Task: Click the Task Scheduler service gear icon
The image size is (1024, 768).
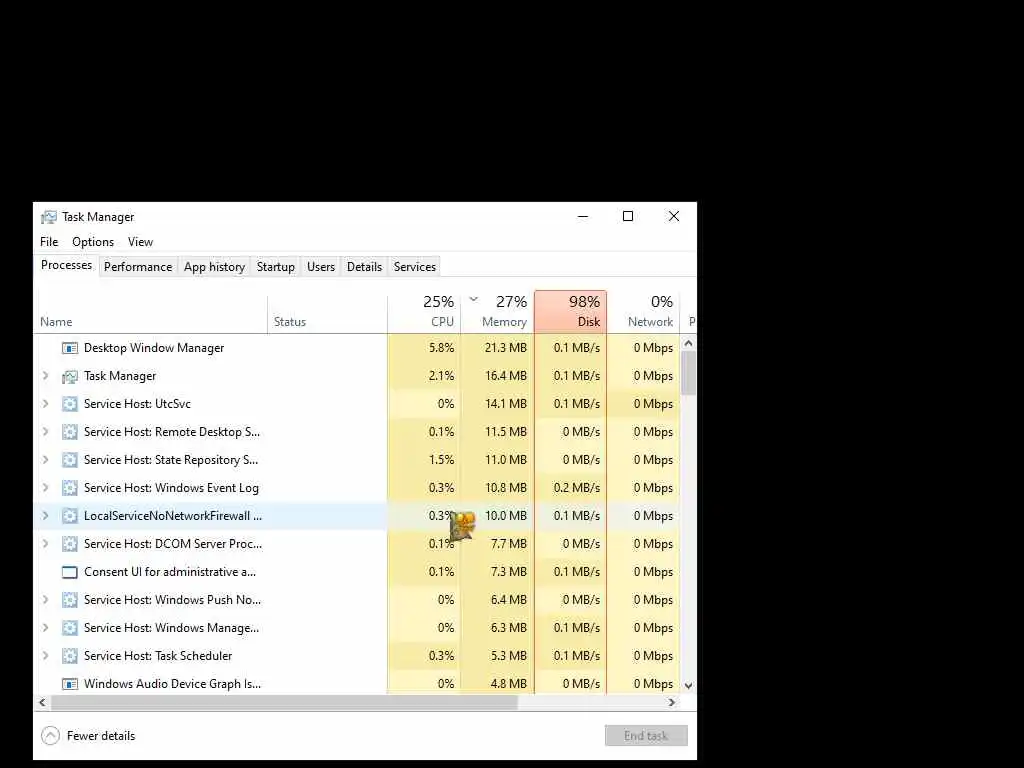Action: 69,656
